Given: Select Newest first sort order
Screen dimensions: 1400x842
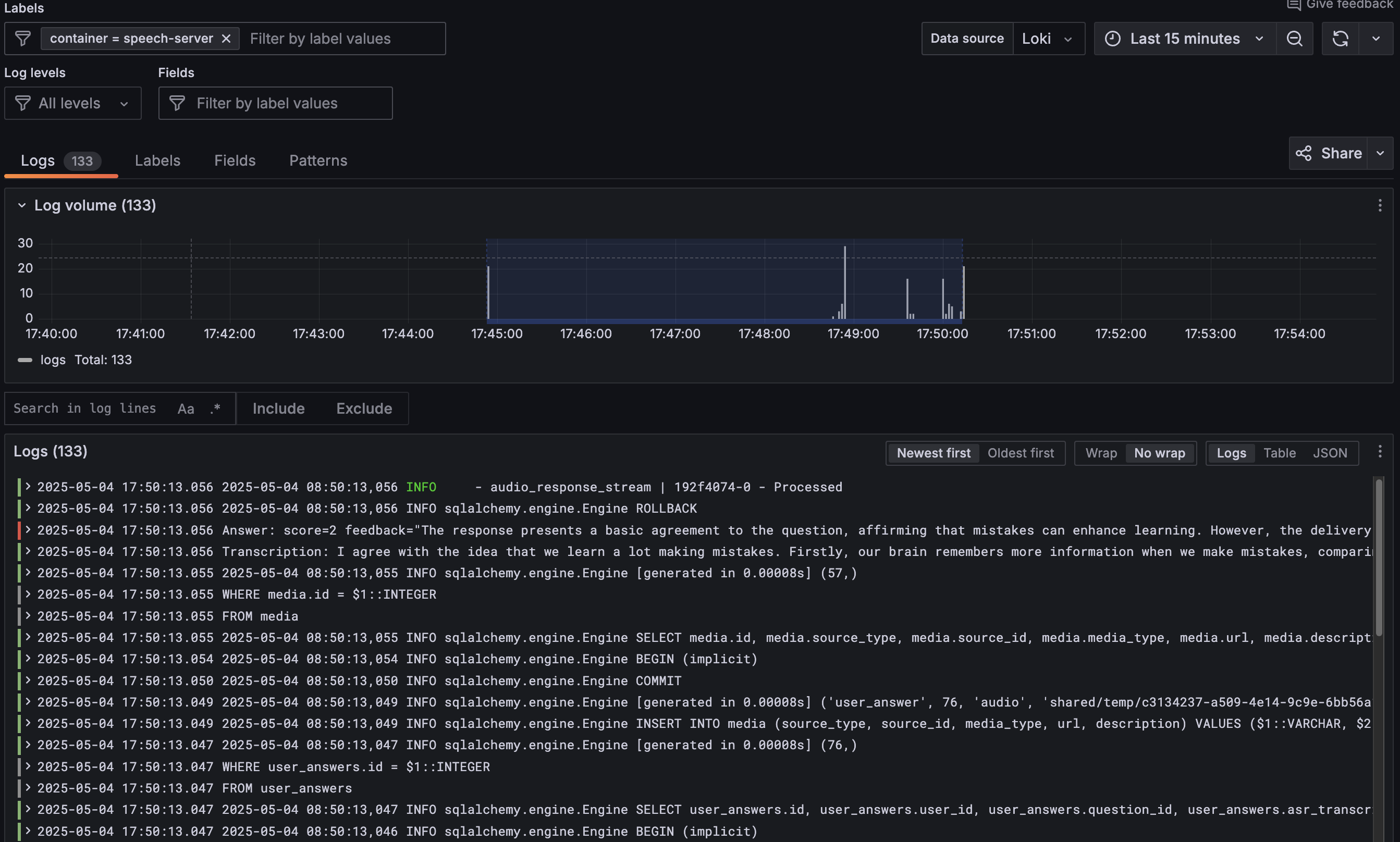Looking at the screenshot, I should click(x=934, y=453).
